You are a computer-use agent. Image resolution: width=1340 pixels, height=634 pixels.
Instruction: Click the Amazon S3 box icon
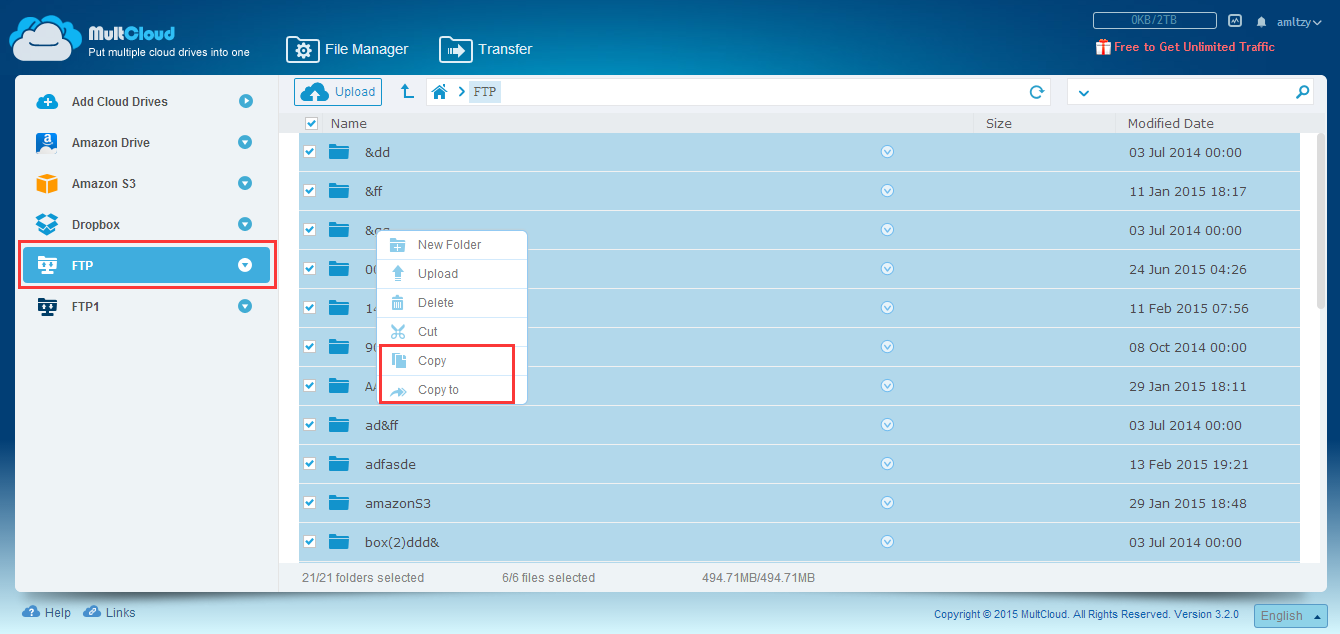click(47, 184)
